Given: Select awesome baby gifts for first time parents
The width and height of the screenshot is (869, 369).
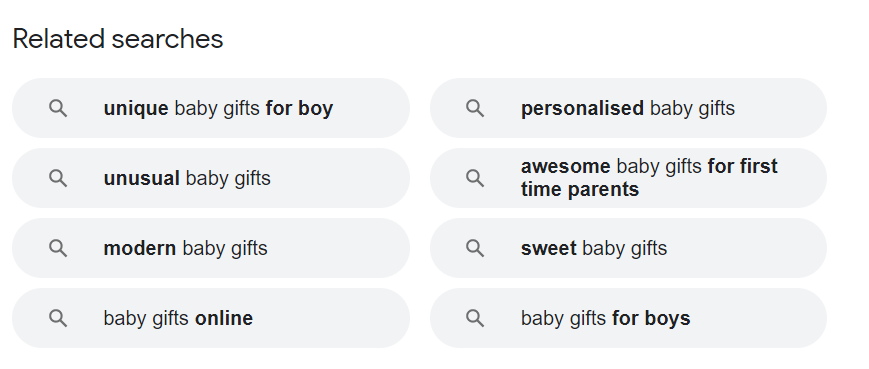Looking at the screenshot, I should [x=628, y=178].
